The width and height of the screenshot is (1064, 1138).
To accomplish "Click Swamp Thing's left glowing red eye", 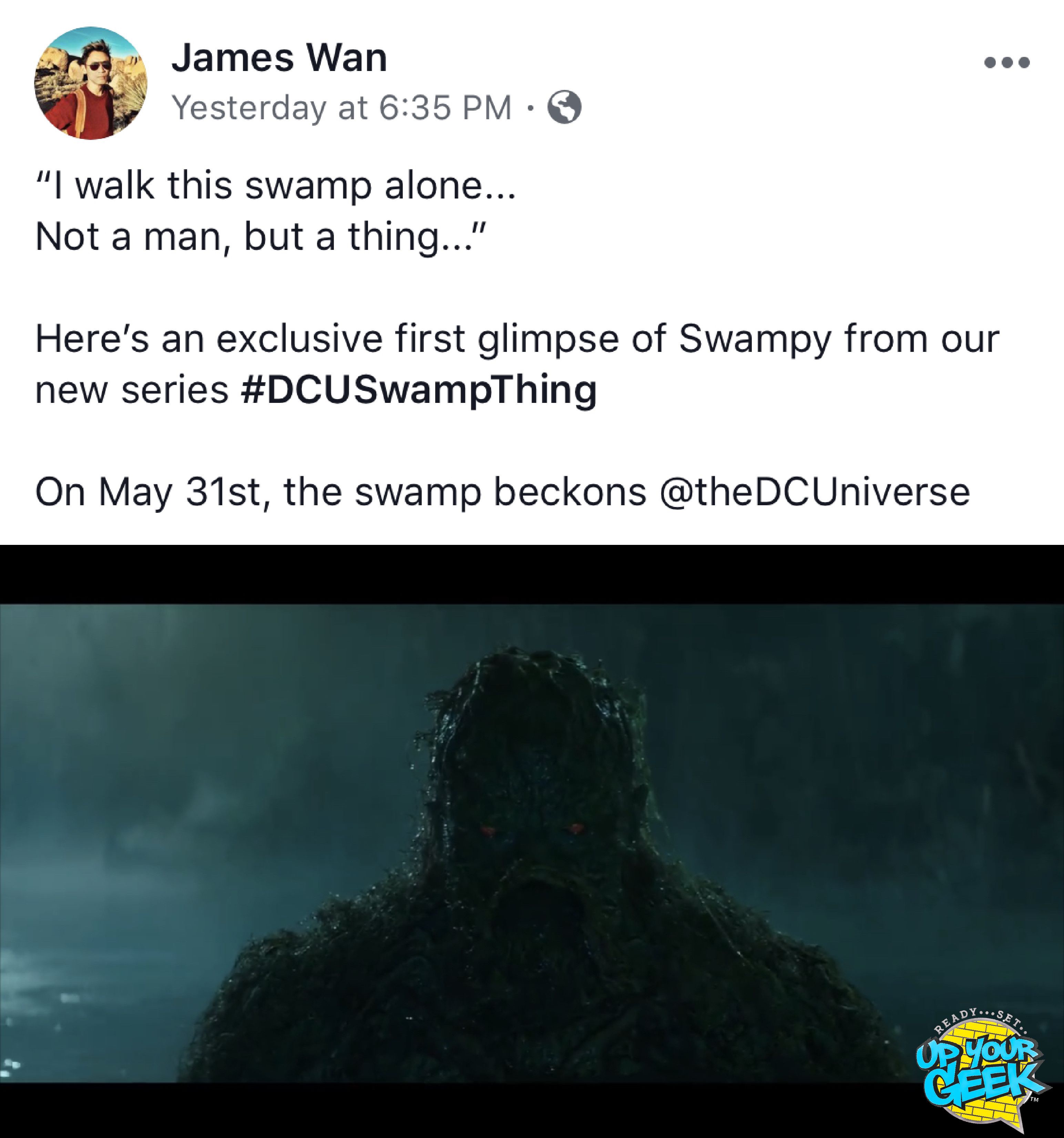I will click(x=488, y=830).
